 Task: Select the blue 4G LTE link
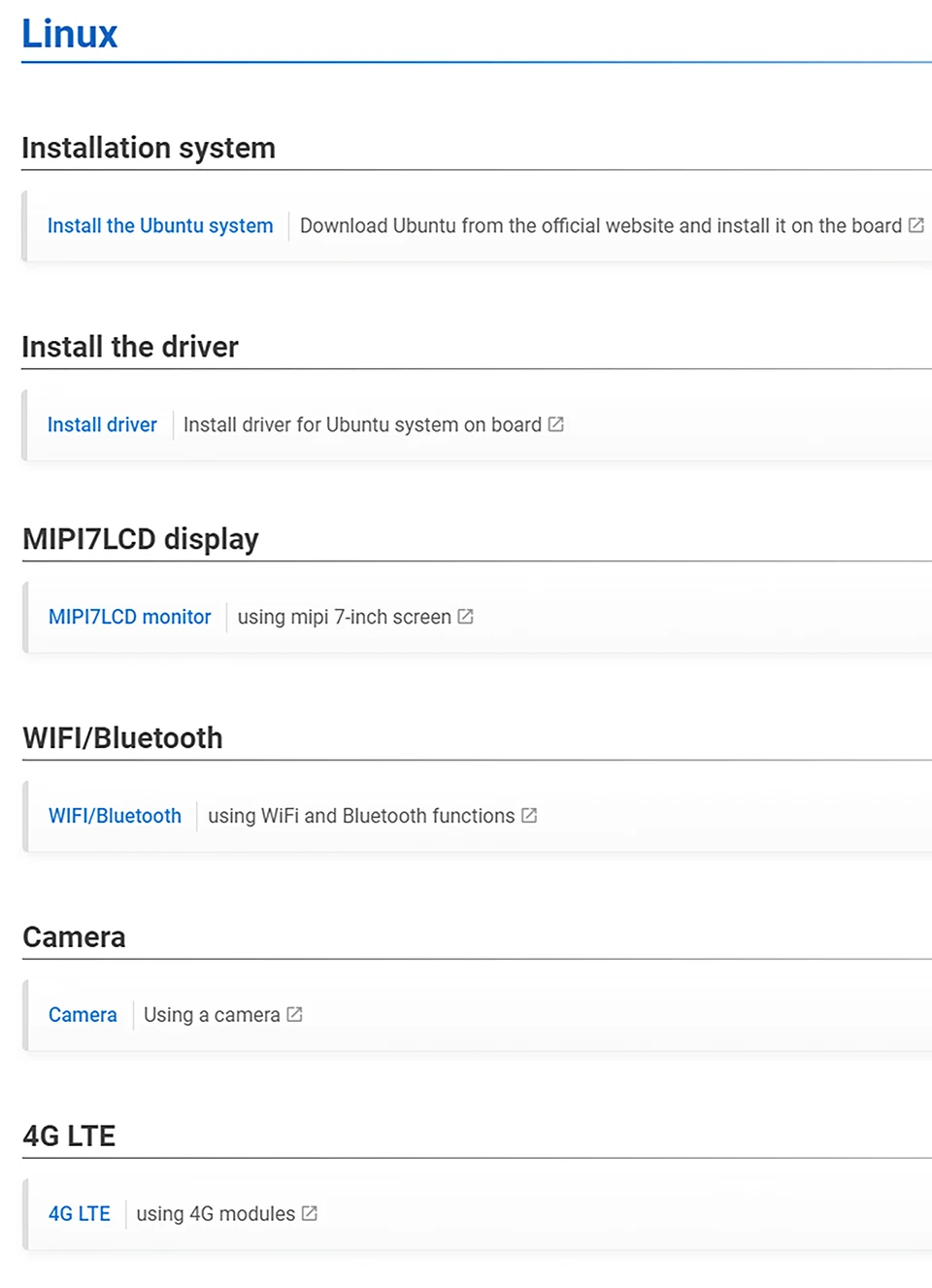click(80, 1214)
